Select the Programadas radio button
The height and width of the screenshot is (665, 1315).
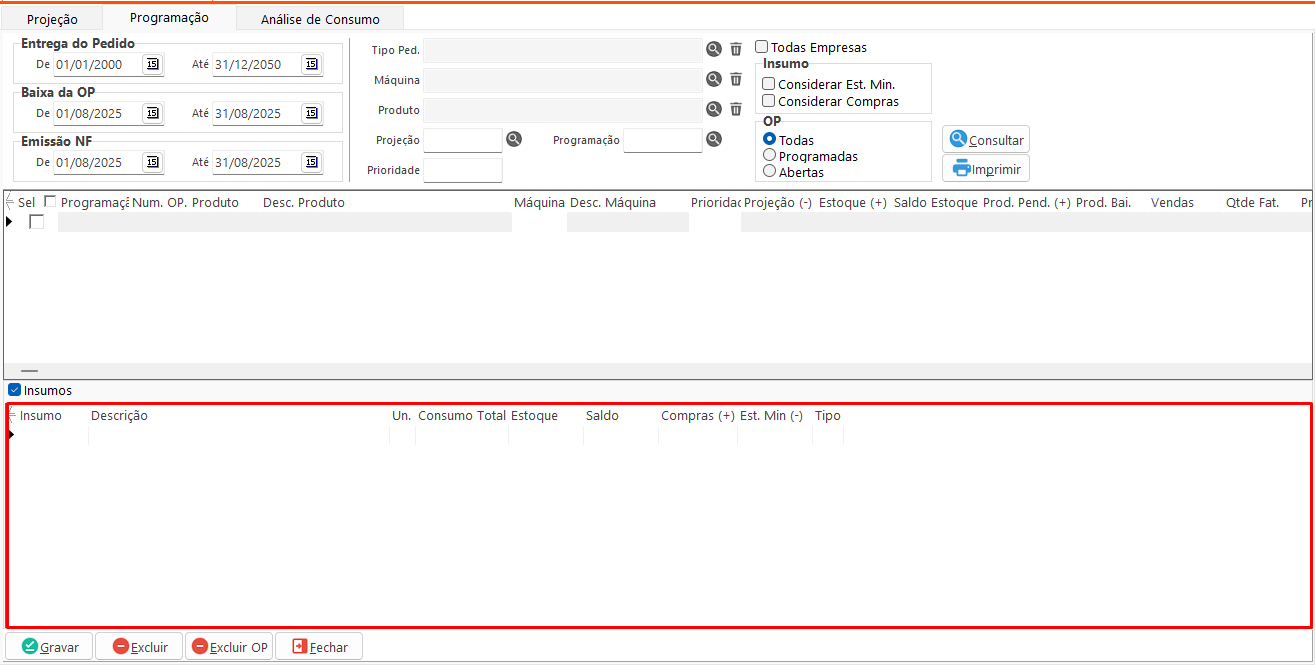tap(769, 156)
